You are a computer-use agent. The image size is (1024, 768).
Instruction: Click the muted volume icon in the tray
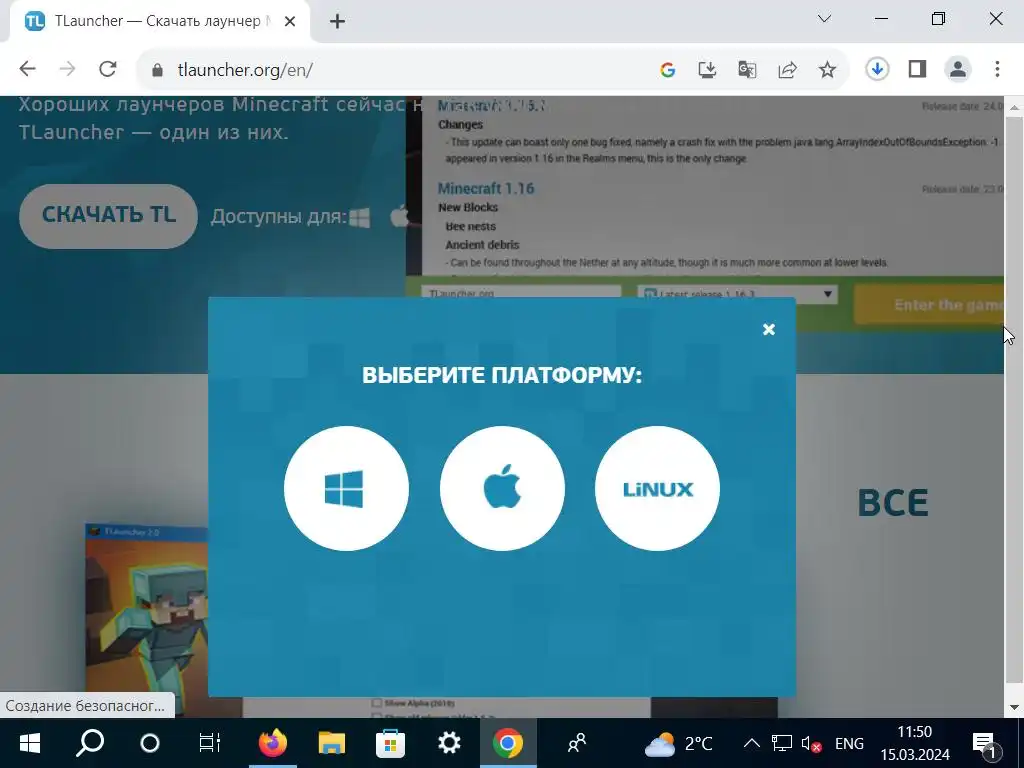click(x=811, y=743)
